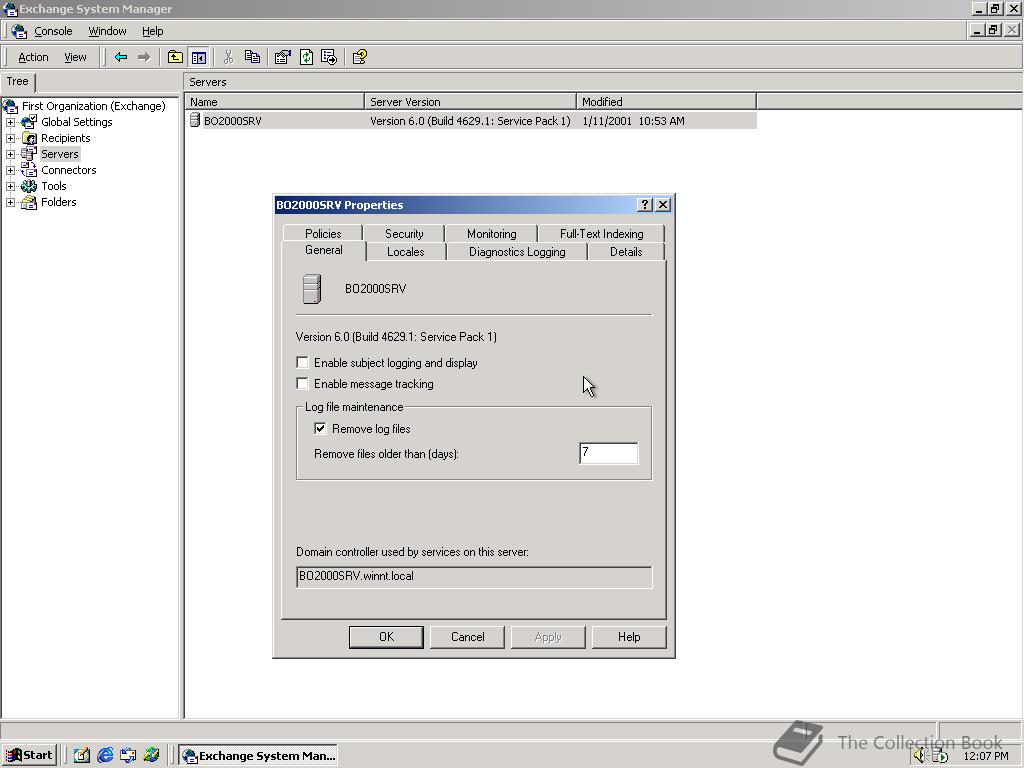Click the Remove files older than days field

[x=609, y=453]
